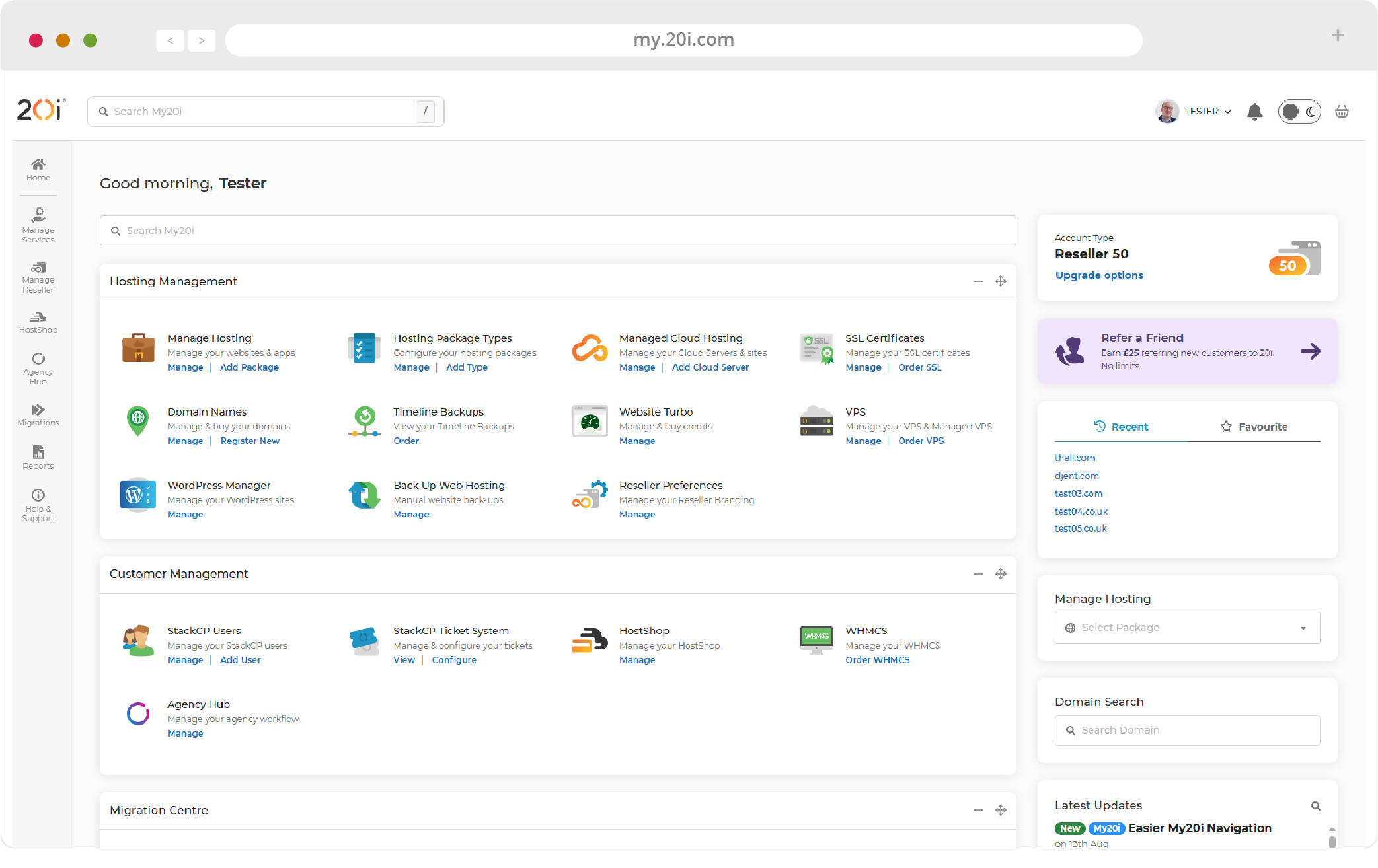Screen dimensions: 1378x868
Task: Click Order WHMCS link
Action: [878, 660]
